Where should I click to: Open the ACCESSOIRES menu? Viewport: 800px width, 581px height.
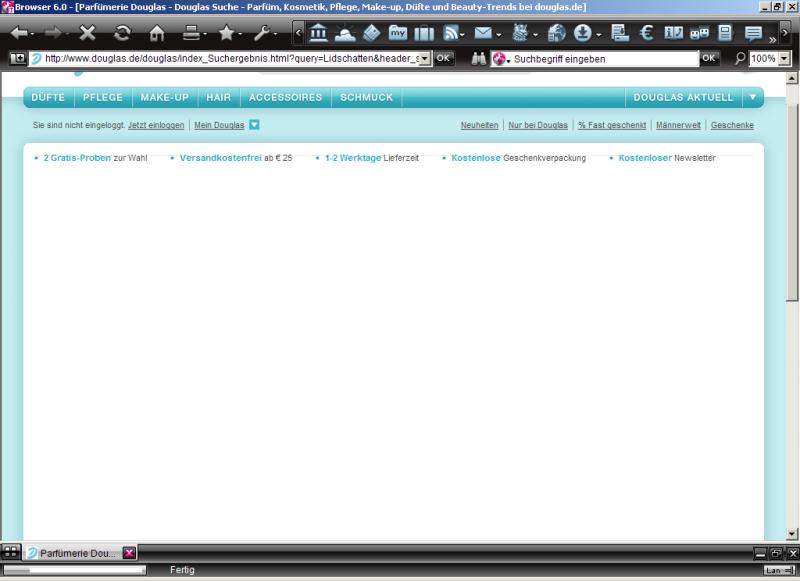click(x=286, y=97)
